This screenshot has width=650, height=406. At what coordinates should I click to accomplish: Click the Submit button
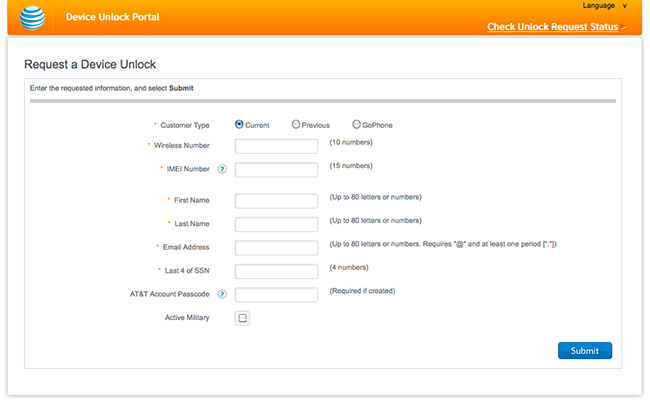coord(585,351)
